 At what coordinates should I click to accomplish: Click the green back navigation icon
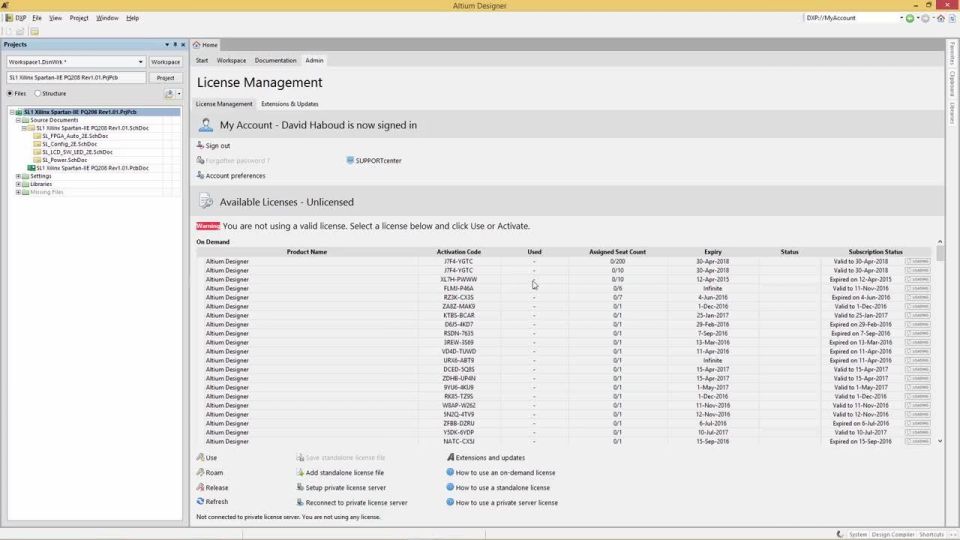click(x=910, y=18)
